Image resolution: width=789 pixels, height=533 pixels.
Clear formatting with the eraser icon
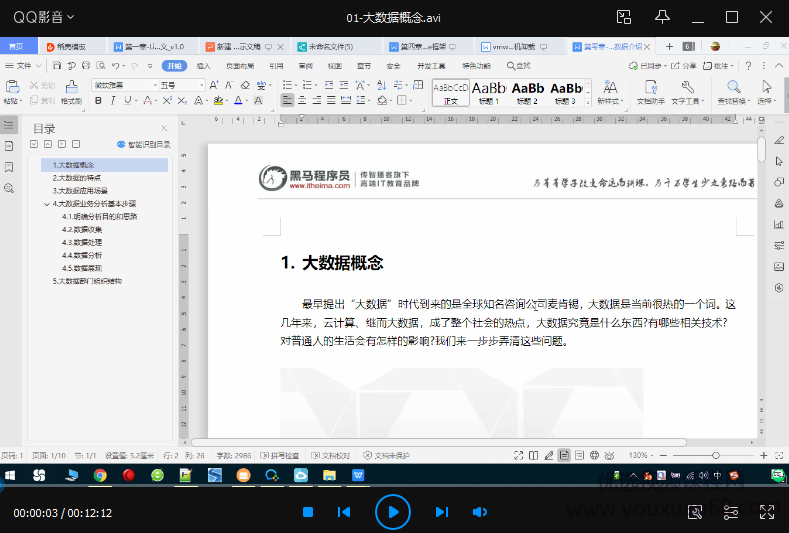[x=245, y=85]
